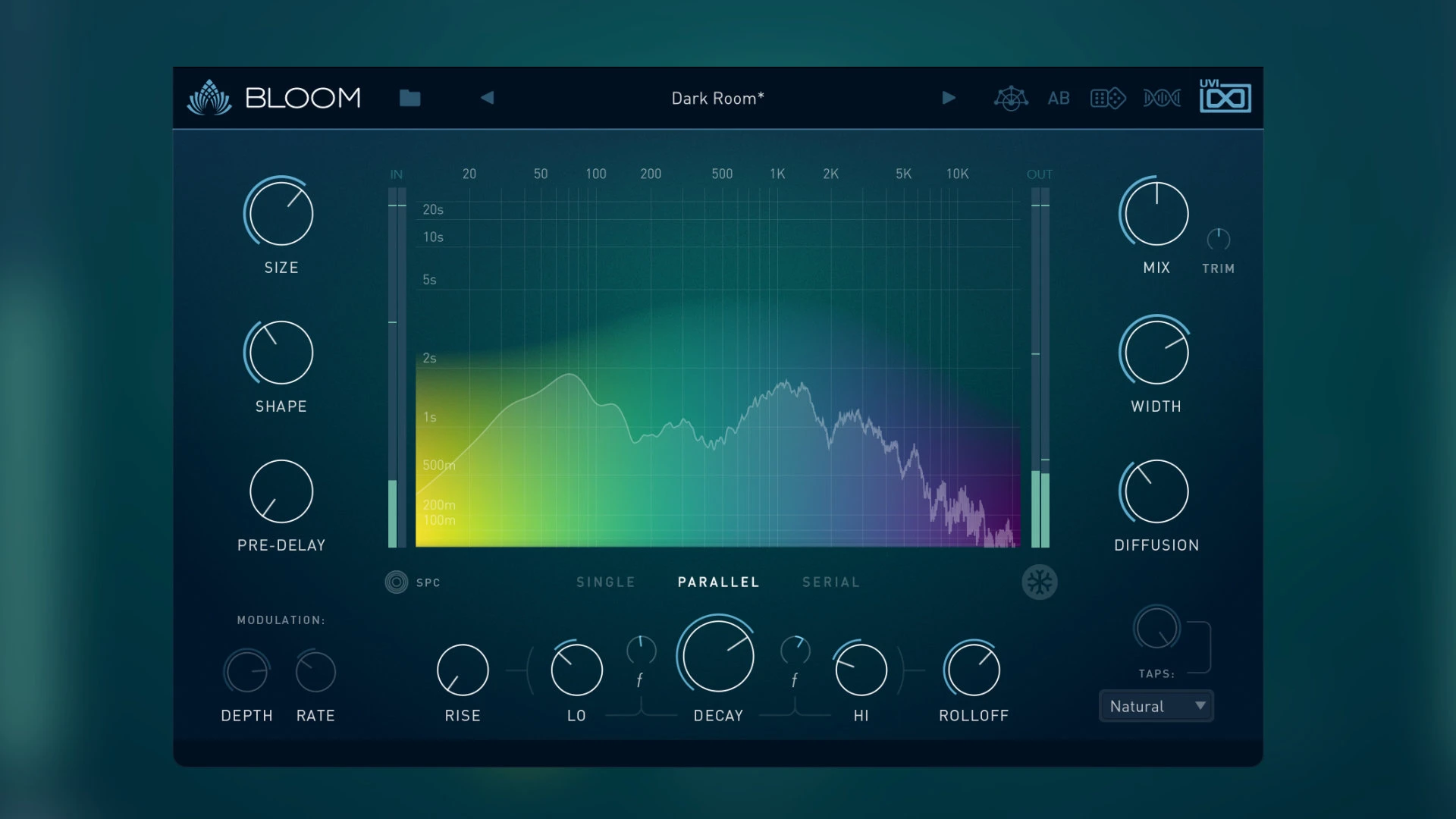Click the PRE-DELAY knob
This screenshot has height=819, width=1456.
coord(281,491)
